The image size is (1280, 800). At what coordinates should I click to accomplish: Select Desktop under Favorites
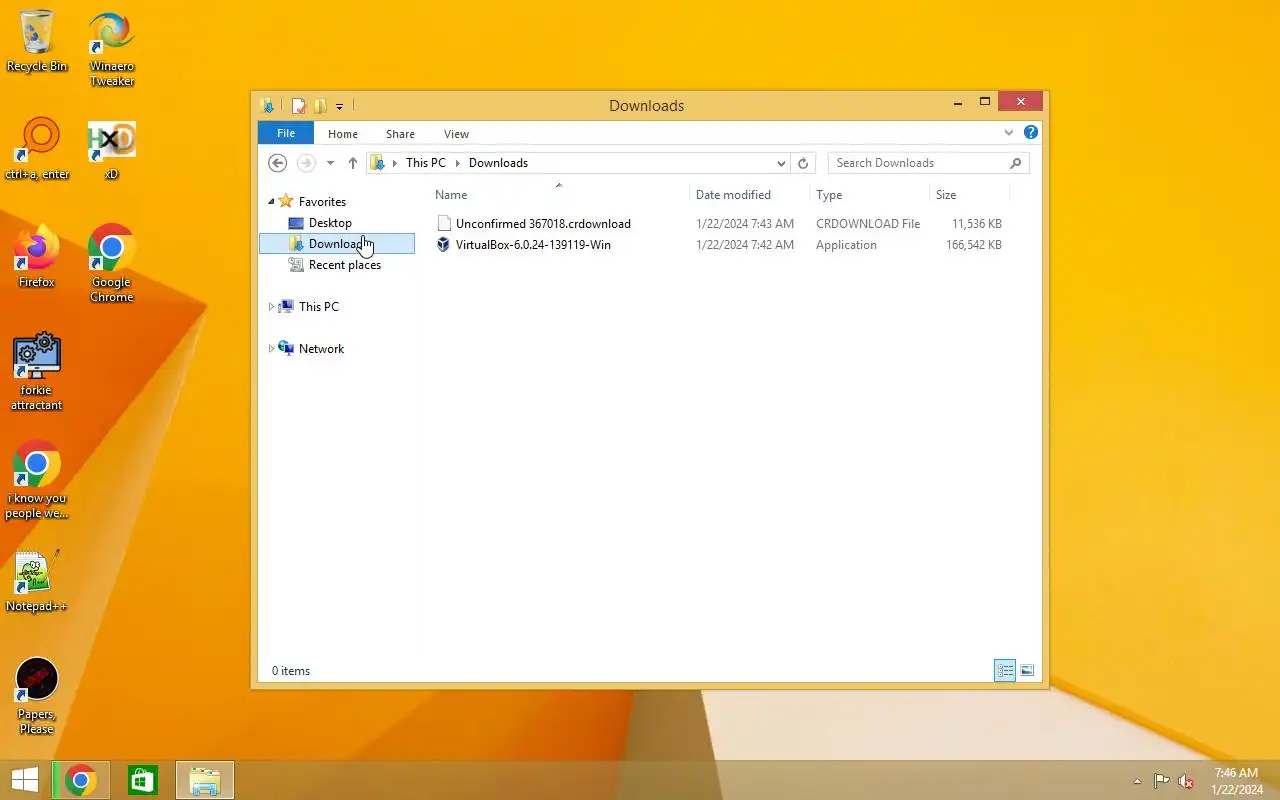(x=330, y=223)
